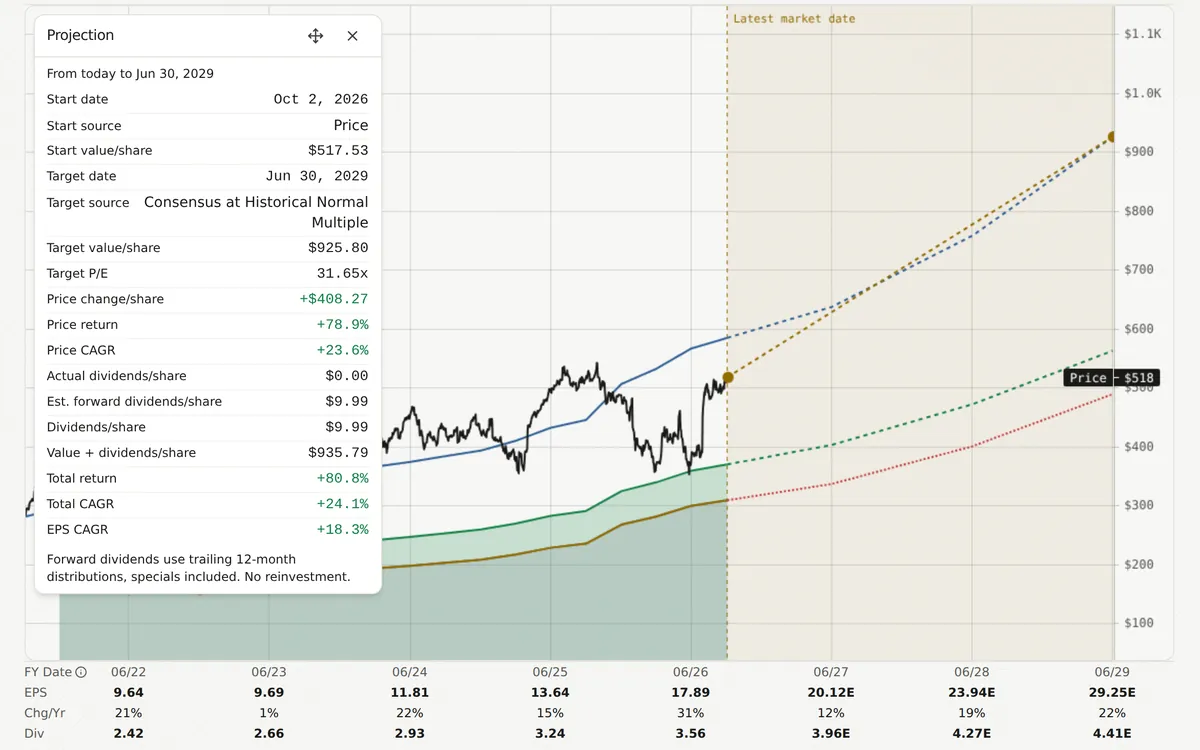
Task: Click the 06/24 fiscal year date
Action: click(410, 672)
